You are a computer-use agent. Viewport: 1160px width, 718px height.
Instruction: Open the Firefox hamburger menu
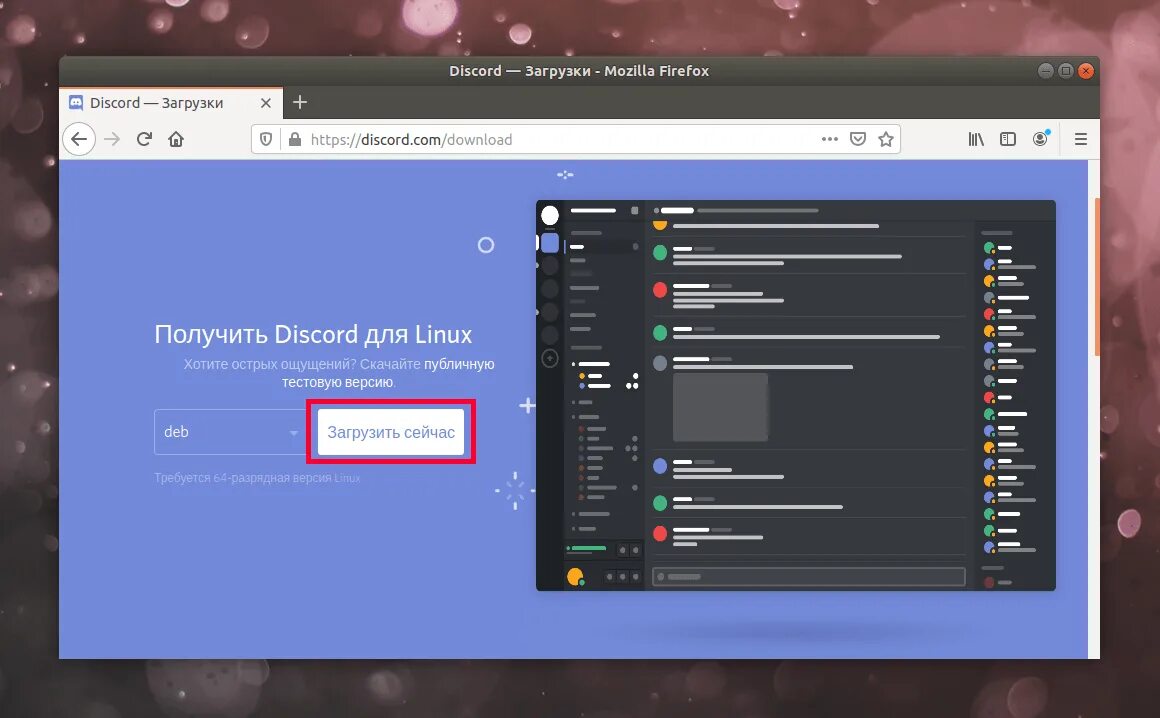[1081, 139]
